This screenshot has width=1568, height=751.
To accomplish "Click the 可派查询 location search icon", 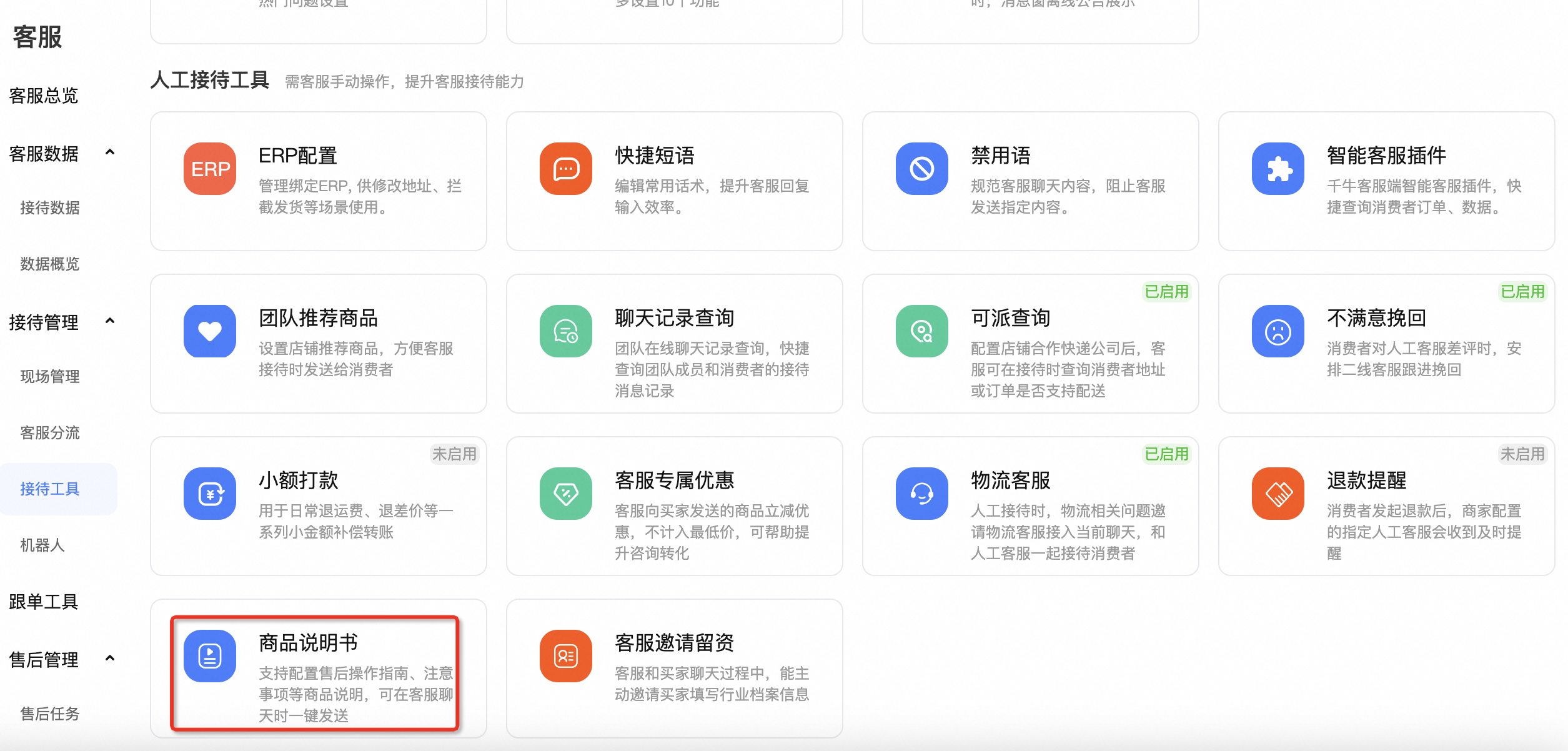I will 922,331.
